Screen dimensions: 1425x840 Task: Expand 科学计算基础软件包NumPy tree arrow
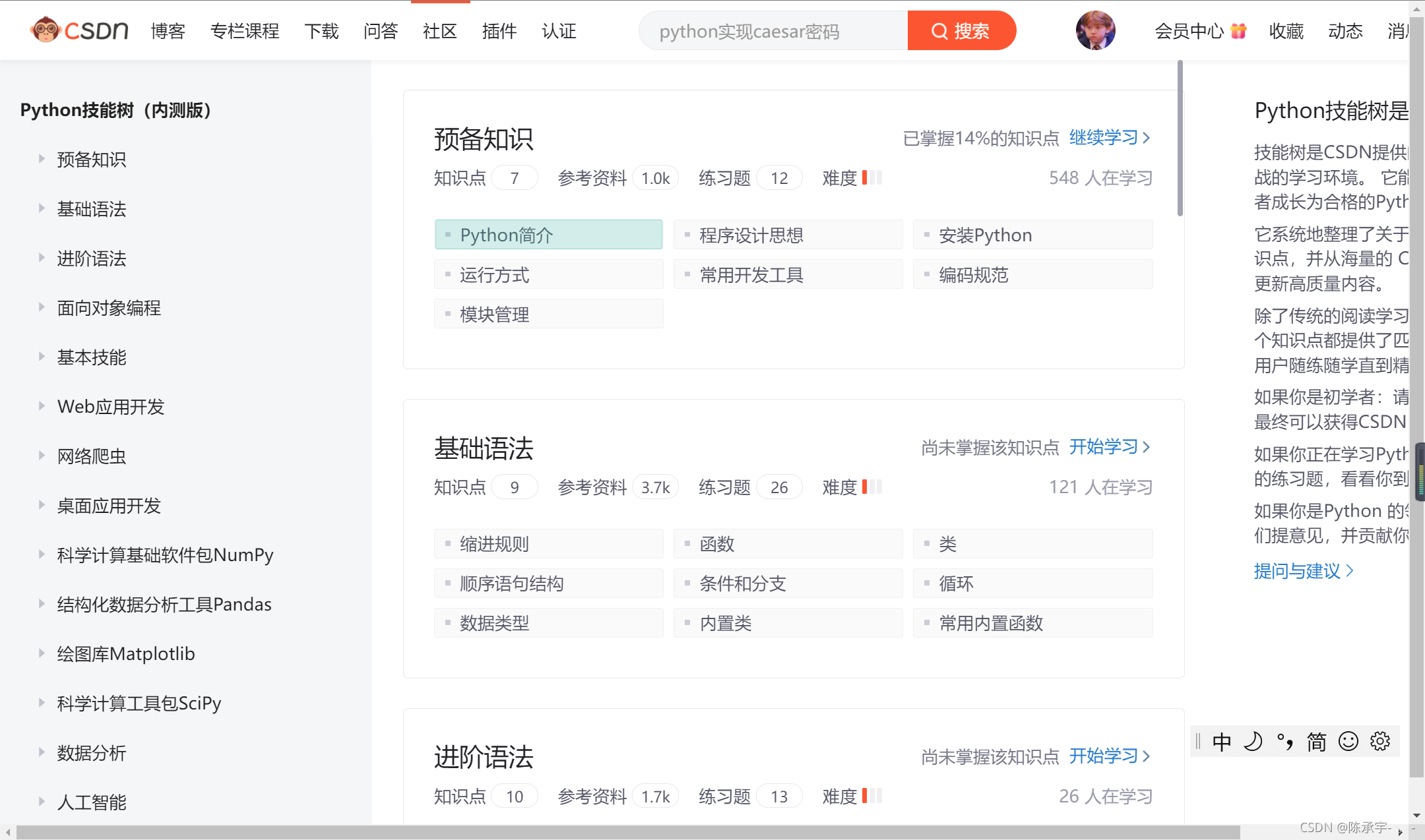tap(42, 555)
